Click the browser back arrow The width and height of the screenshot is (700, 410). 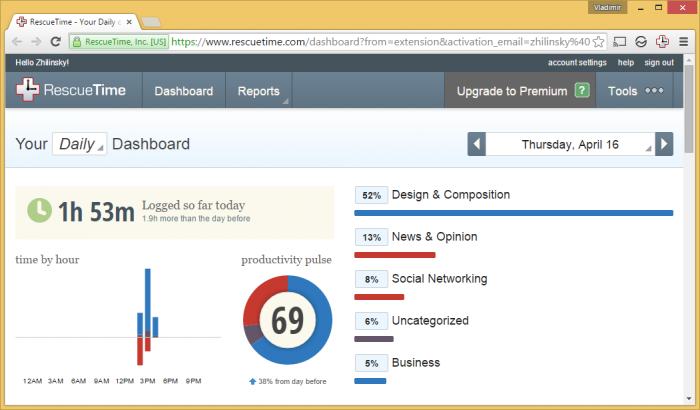(17, 42)
